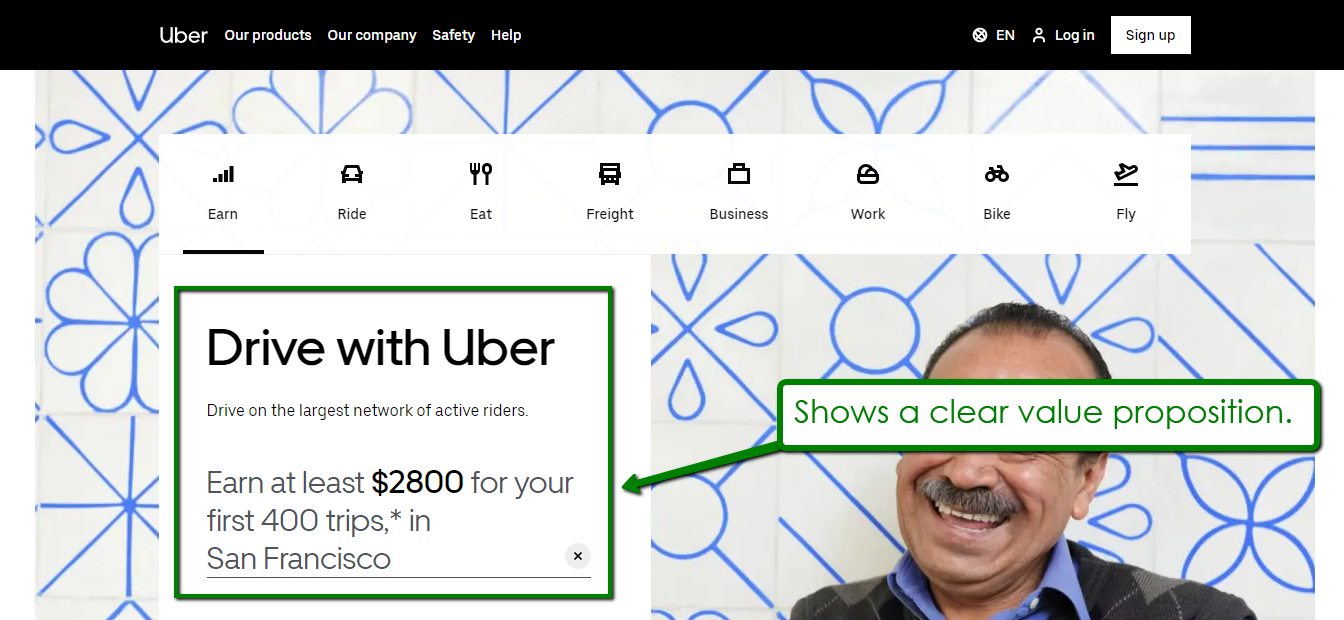Image resolution: width=1344 pixels, height=620 pixels.
Task: Open the Fly airplane icon
Action: pos(1126,174)
